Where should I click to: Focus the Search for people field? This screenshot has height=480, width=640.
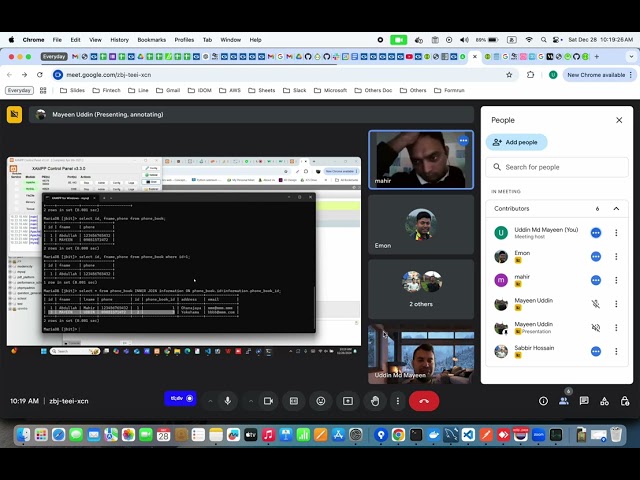[x=557, y=167]
